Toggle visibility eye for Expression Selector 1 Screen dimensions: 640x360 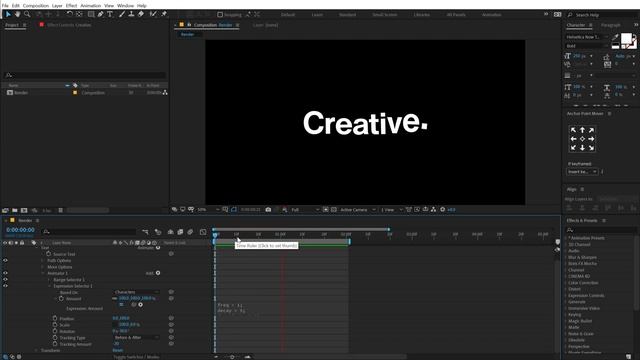click(x=5, y=286)
